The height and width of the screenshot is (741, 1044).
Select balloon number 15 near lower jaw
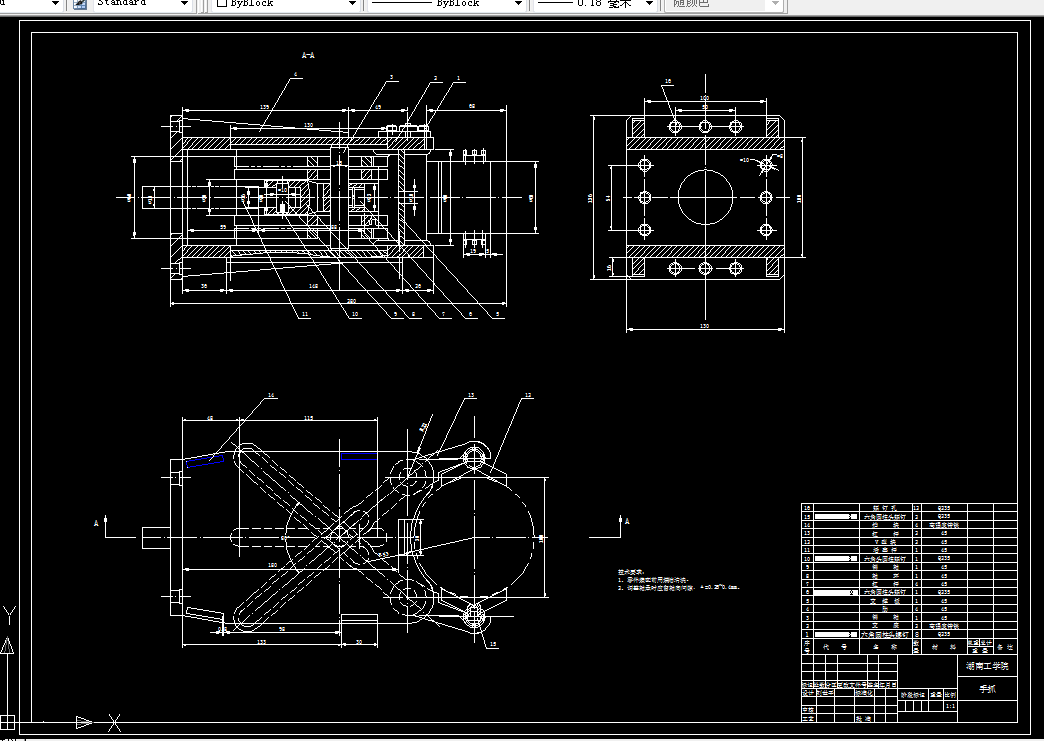[493, 644]
